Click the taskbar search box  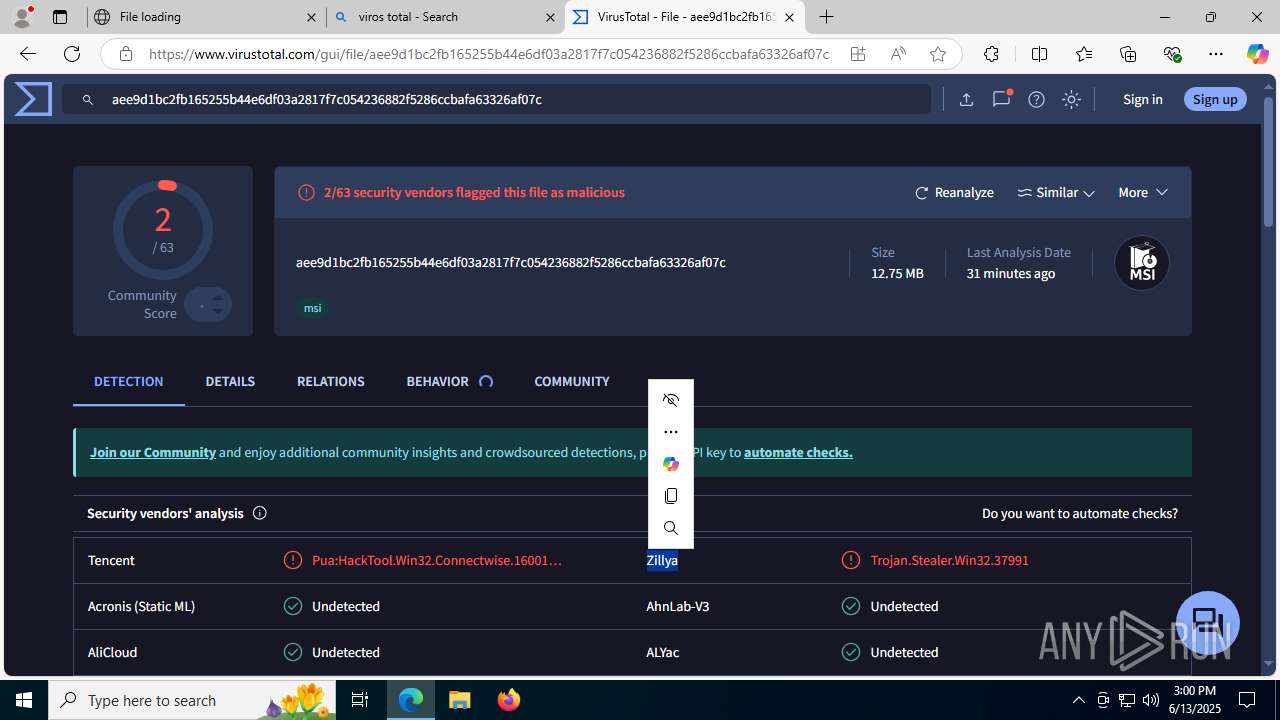coord(192,700)
